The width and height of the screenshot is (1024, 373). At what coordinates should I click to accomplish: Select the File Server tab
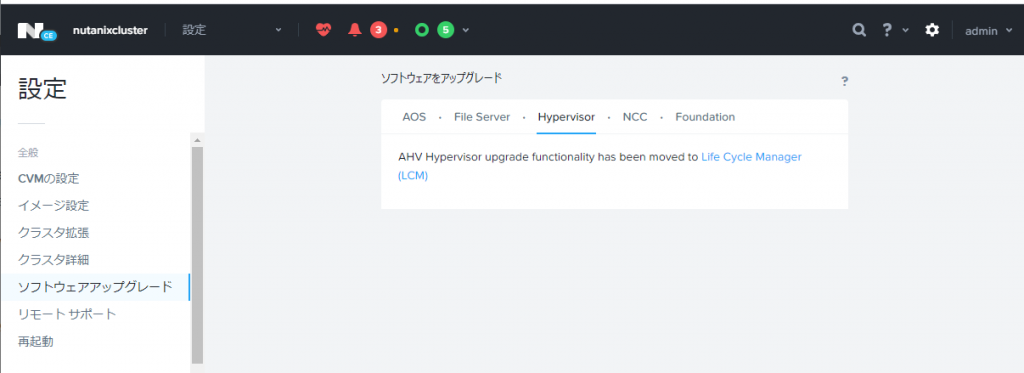481,117
